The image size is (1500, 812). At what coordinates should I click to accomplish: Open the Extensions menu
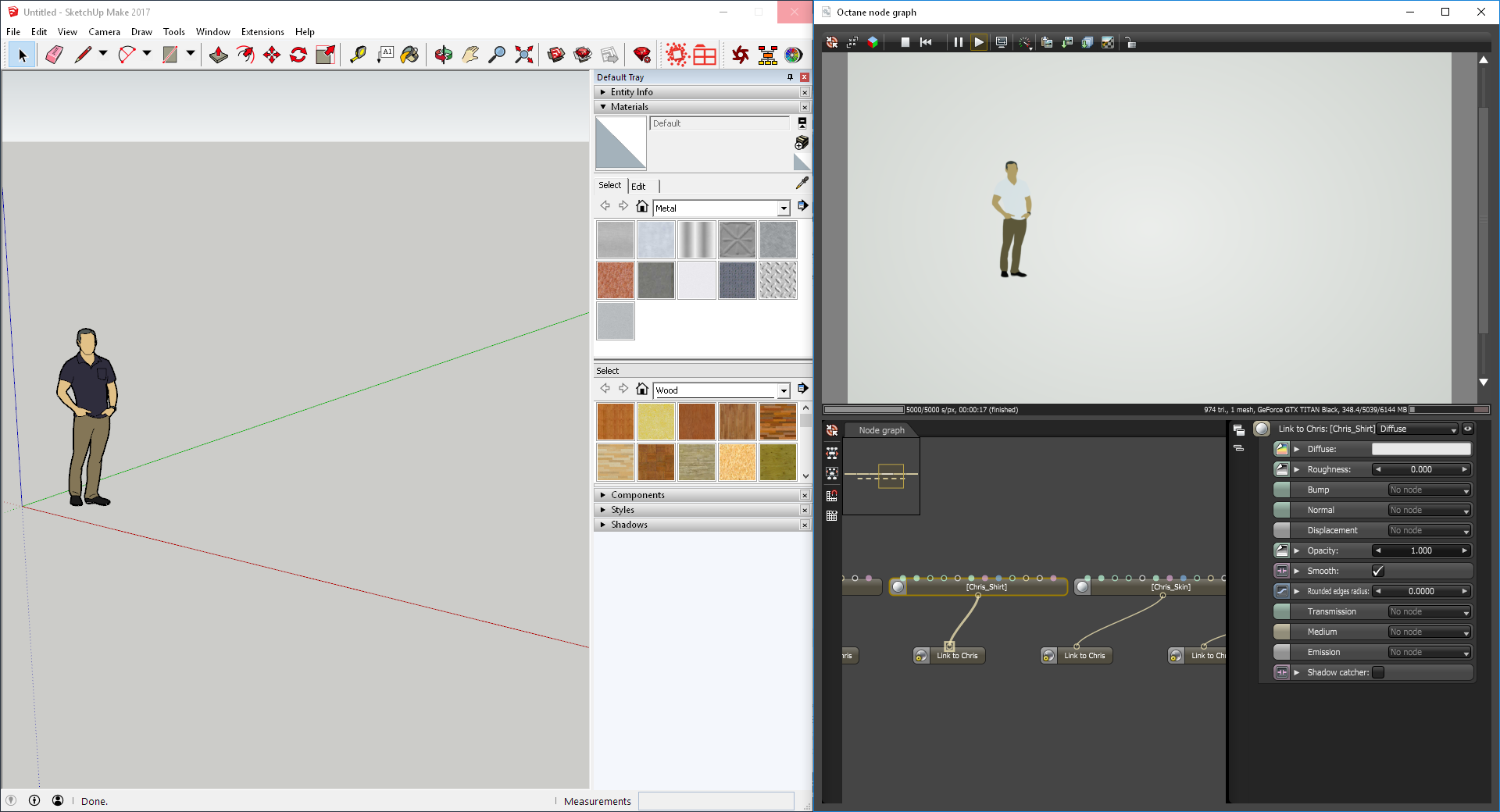(262, 32)
